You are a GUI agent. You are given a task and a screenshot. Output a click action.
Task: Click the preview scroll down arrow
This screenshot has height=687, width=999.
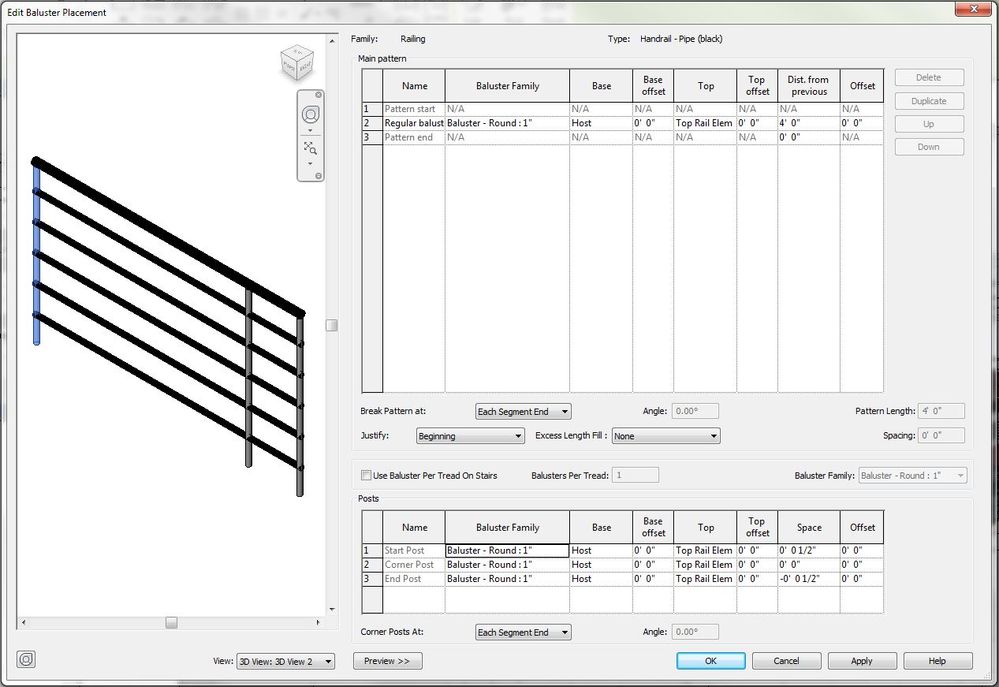click(331, 609)
